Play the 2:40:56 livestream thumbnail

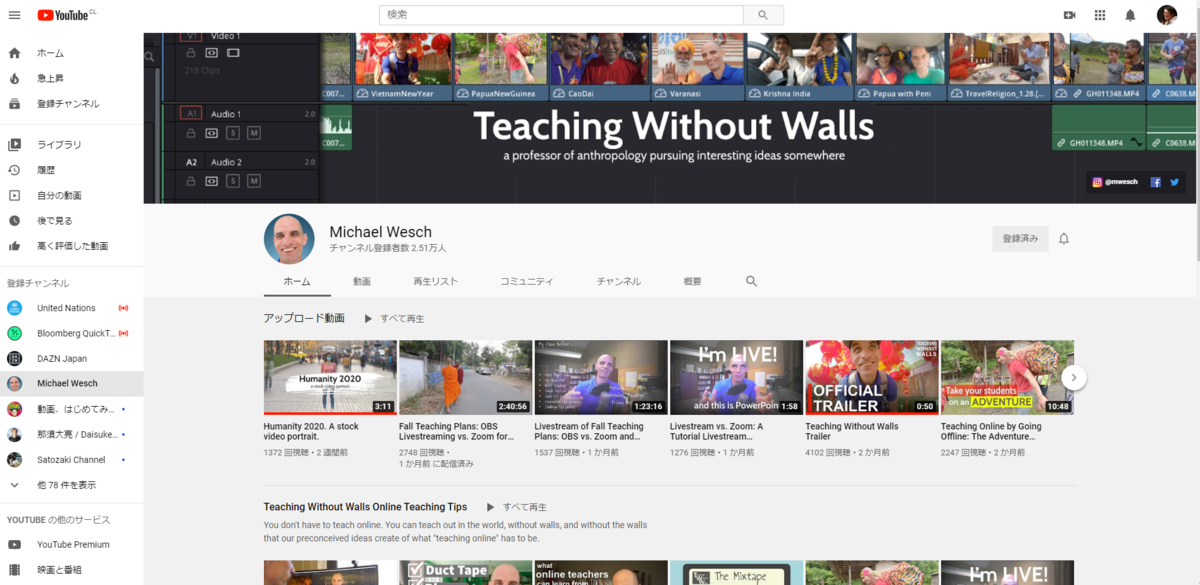tap(465, 378)
